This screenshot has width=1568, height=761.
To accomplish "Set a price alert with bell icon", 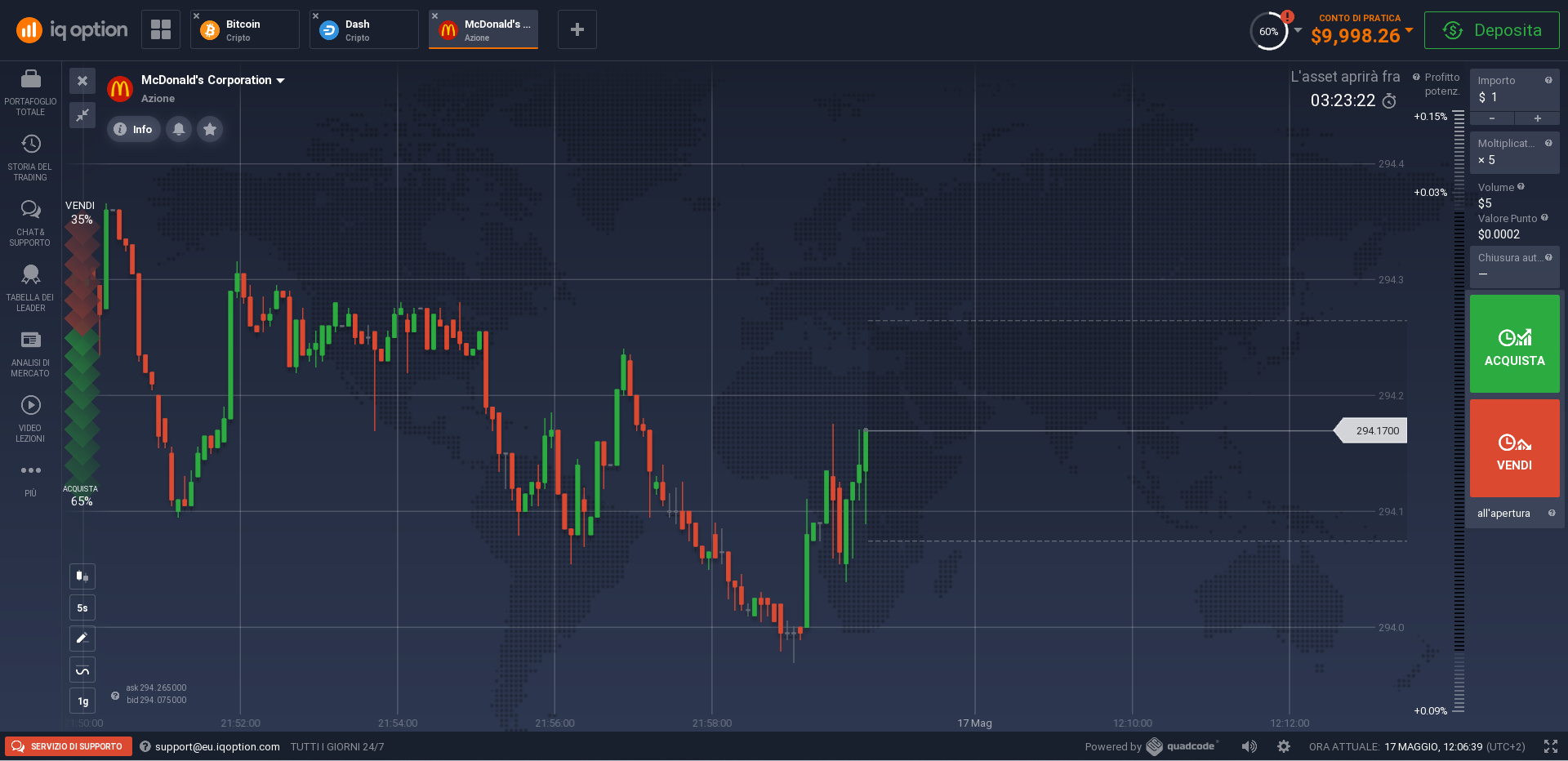I will coord(179,129).
